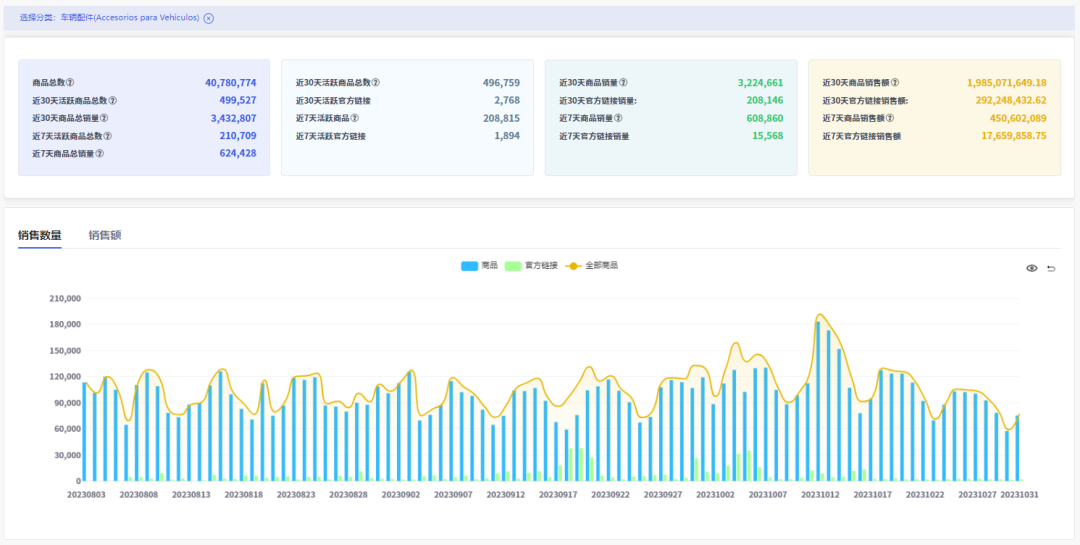Select the 近7天活跃官方链接 label
This screenshot has width=1080, height=545.
tap(331, 136)
